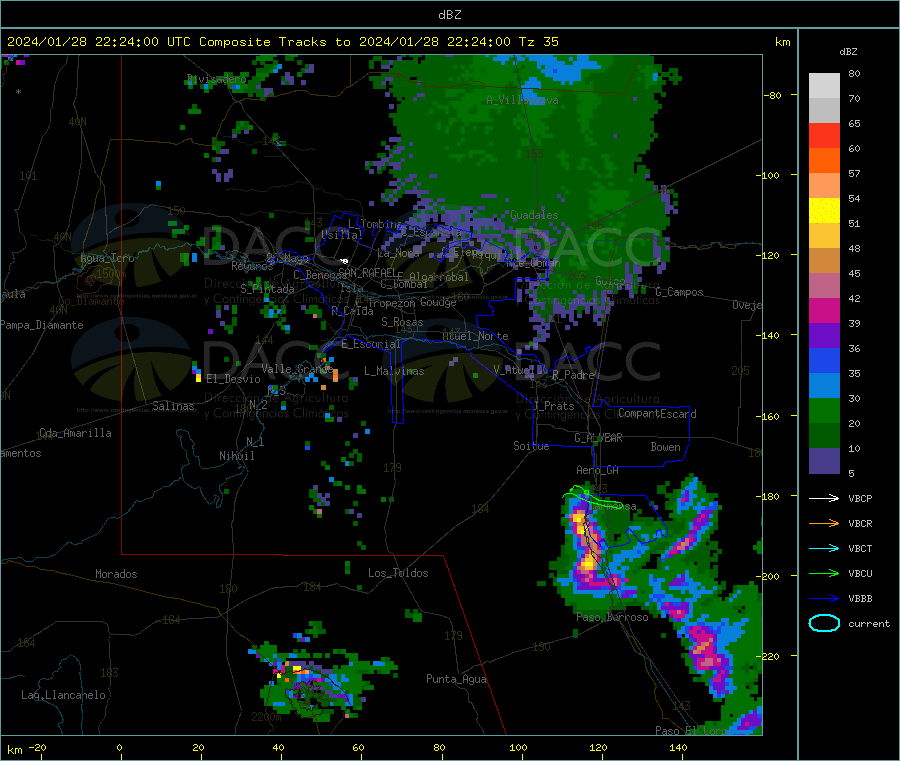The image size is (900, 761).
Task: Click the J_Prats map label
Action: click(x=553, y=405)
